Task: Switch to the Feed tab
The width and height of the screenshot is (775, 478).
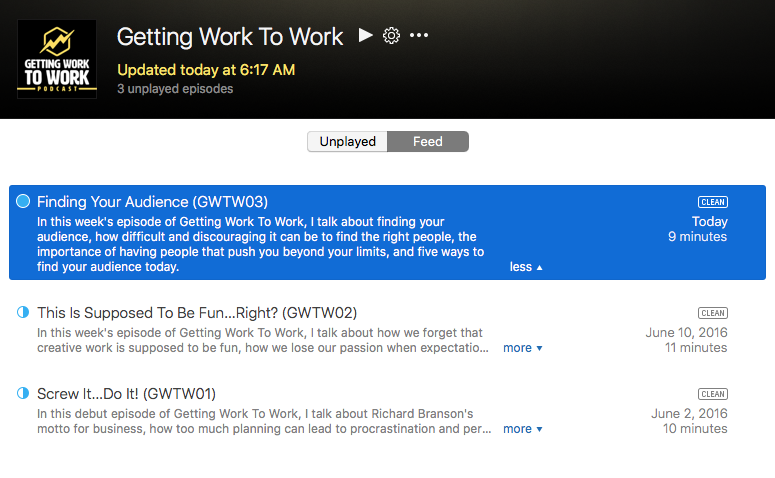Action: point(428,142)
